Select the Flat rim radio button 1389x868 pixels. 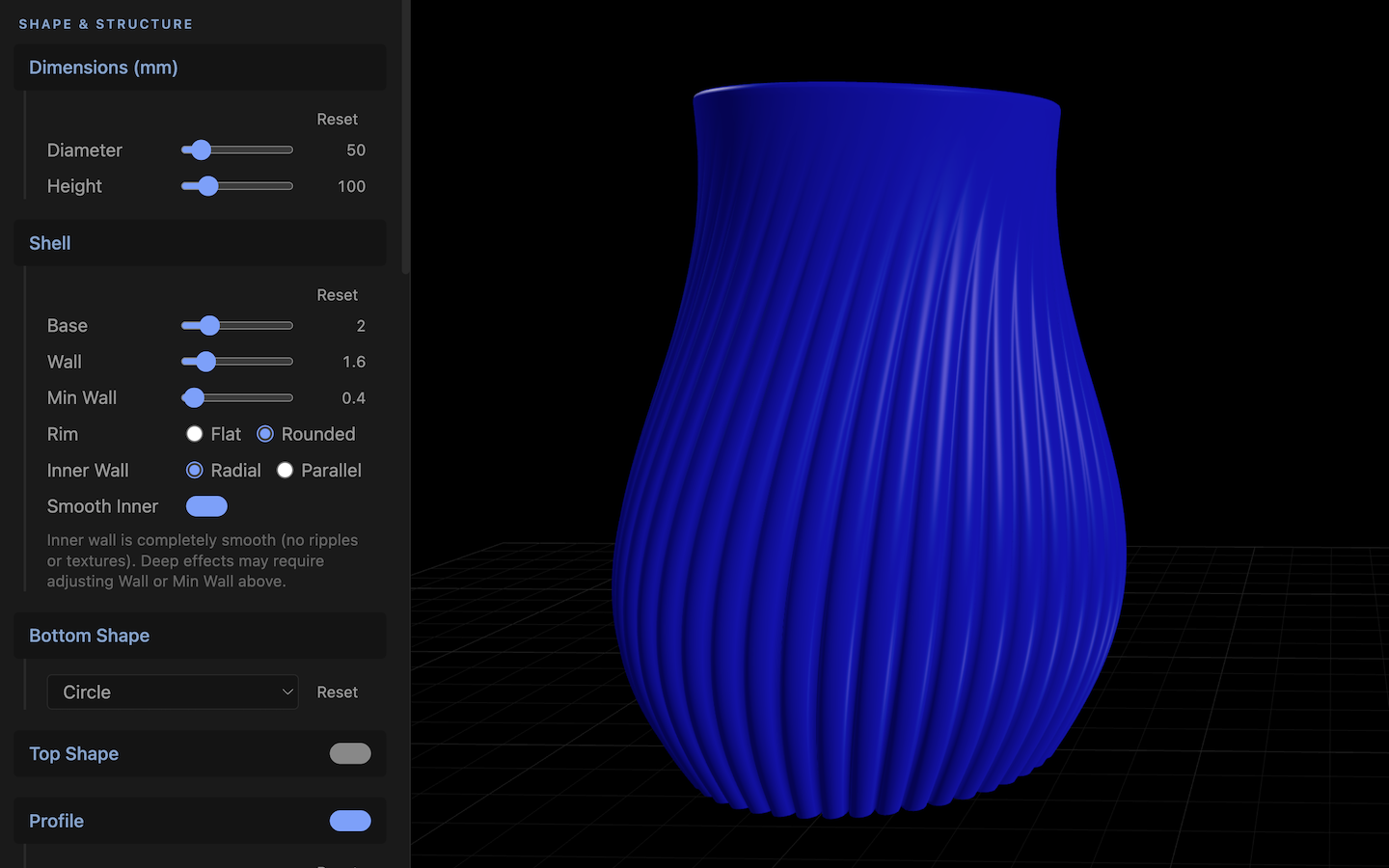(195, 434)
